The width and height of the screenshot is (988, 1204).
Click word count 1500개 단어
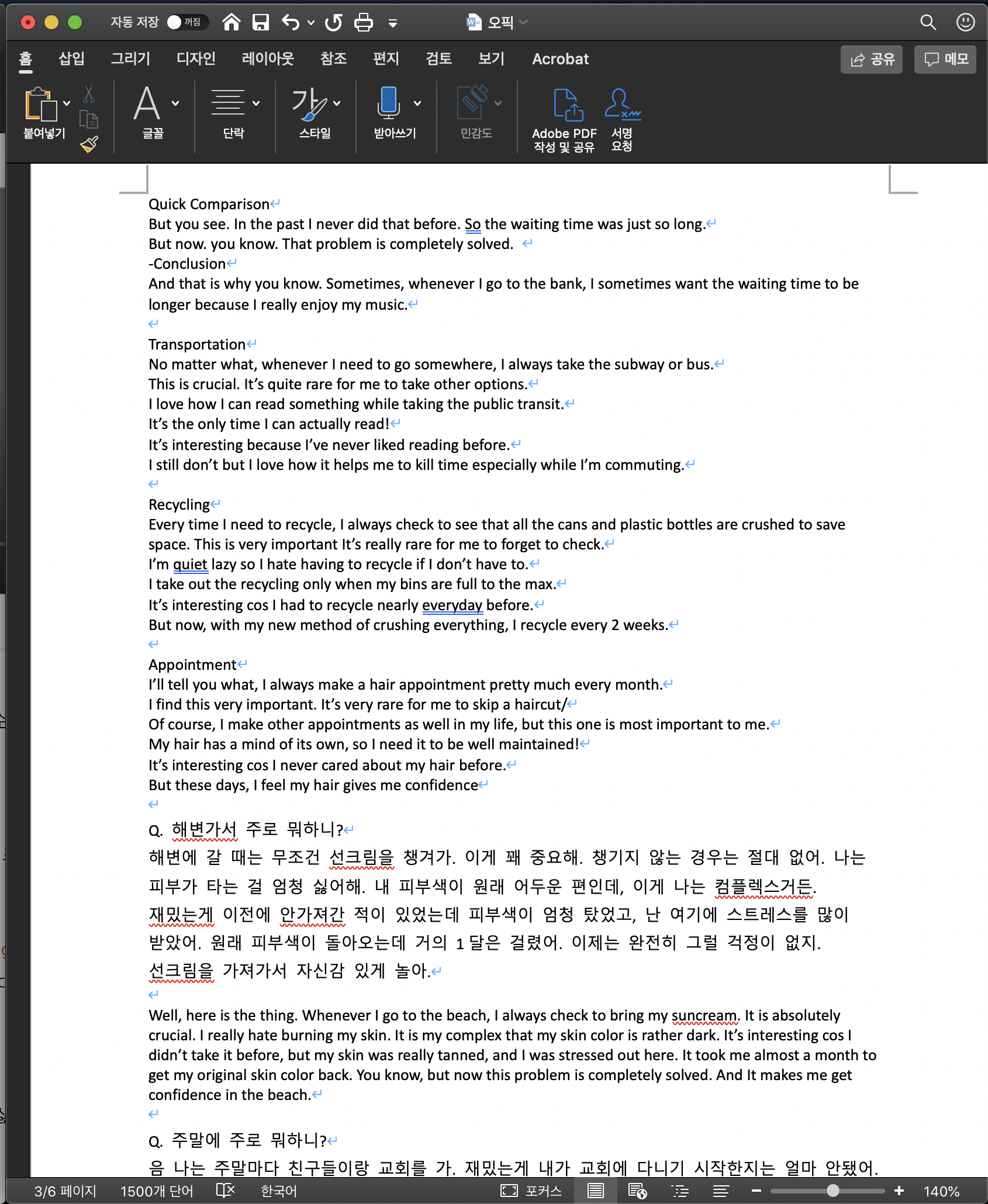157,1191
